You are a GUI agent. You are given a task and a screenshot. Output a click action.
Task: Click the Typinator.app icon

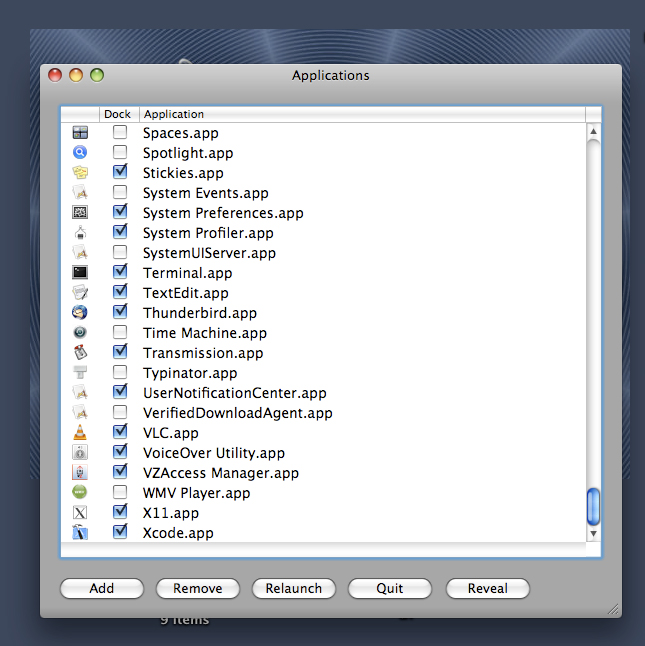pyautogui.click(x=80, y=372)
